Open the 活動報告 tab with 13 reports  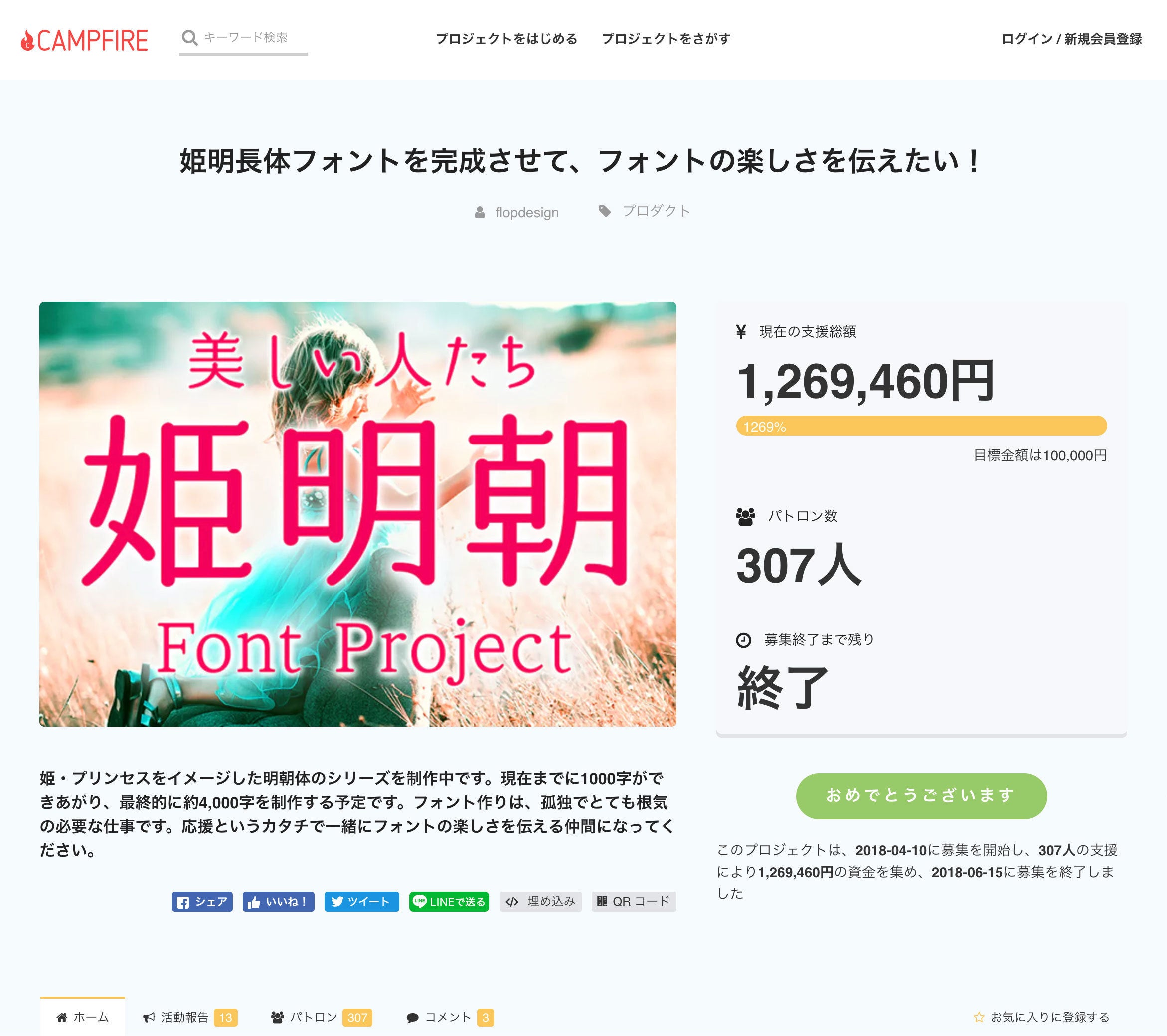(x=189, y=1017)
